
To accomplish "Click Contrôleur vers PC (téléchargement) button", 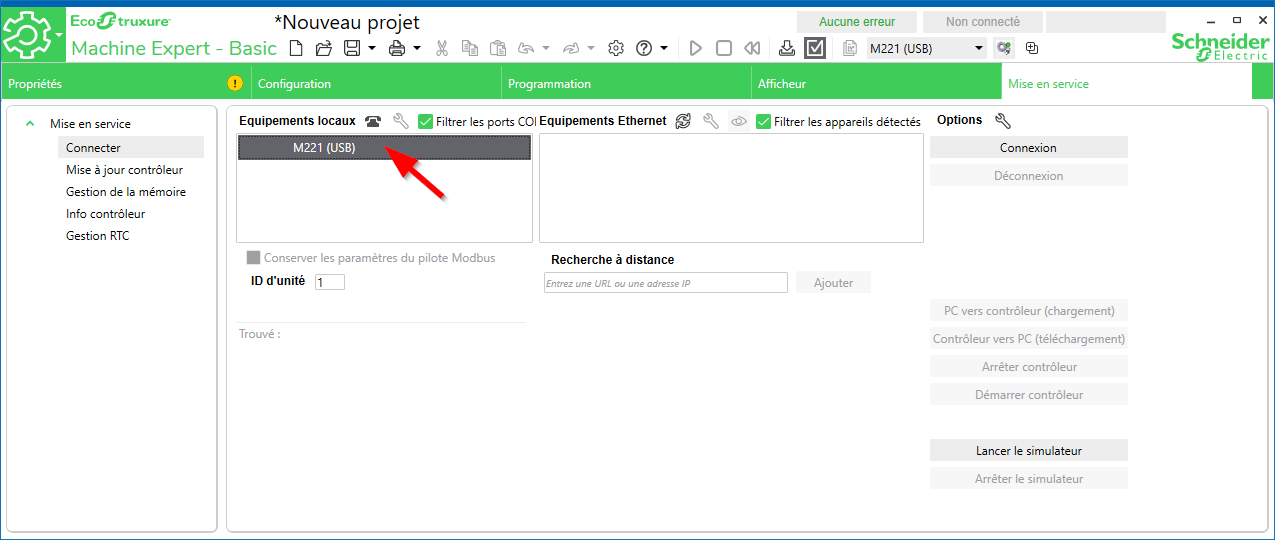I will (1028, 339).
